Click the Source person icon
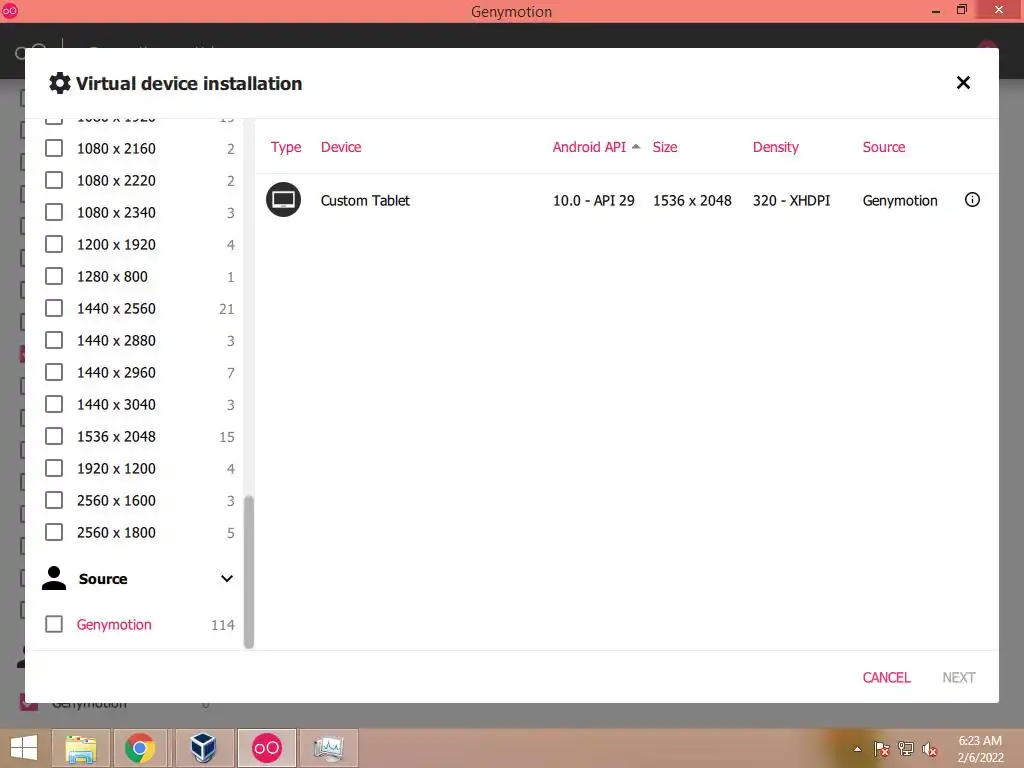 [54, 579]
